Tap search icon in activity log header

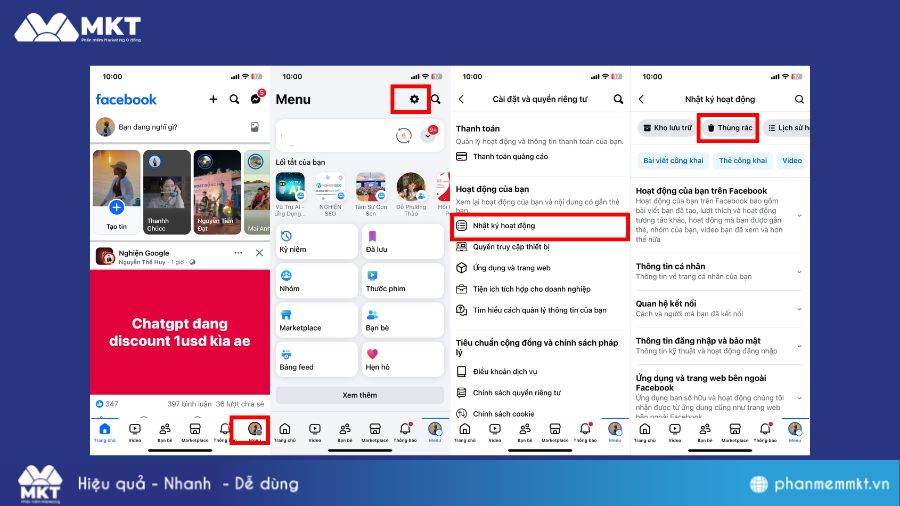point(799,99)
